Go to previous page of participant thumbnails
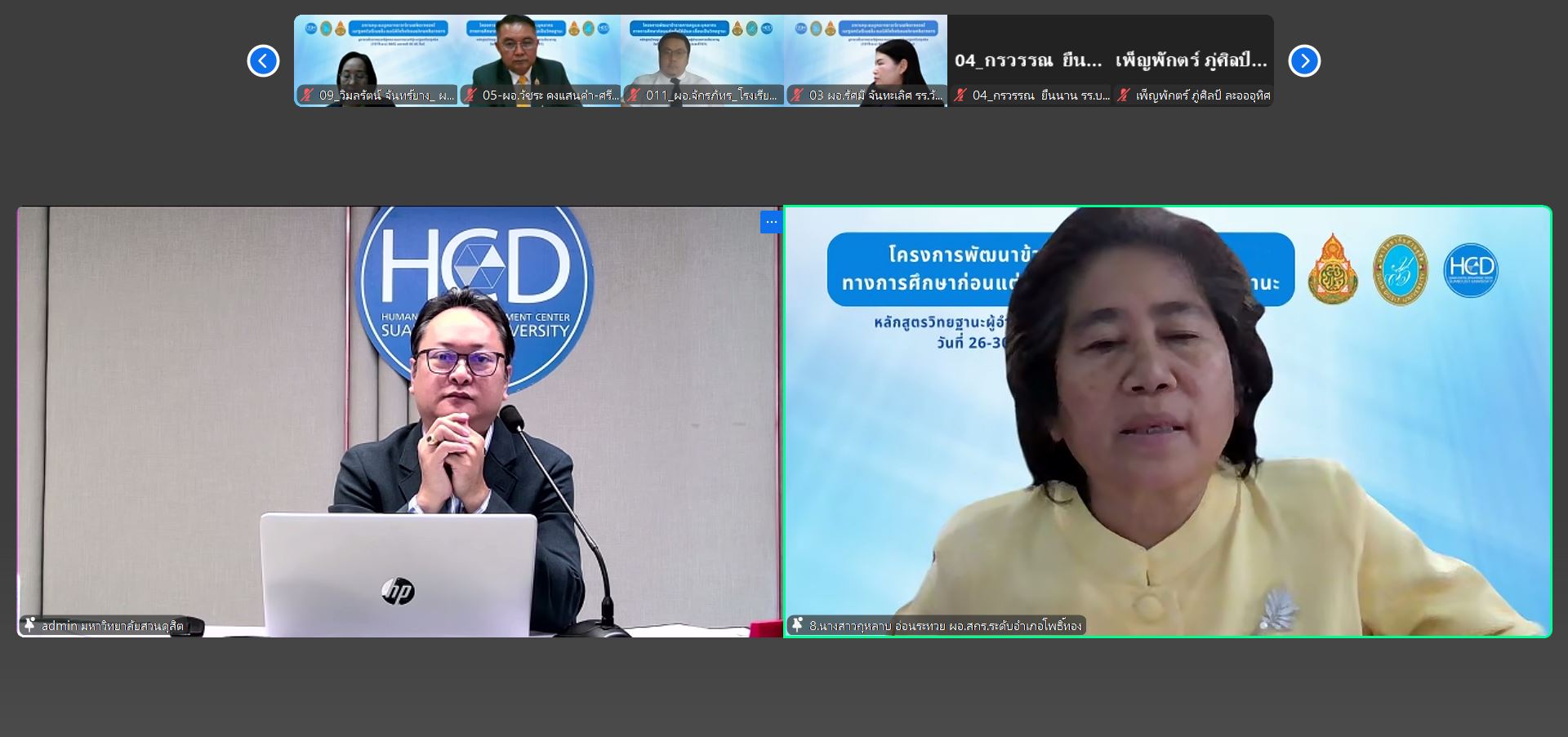This screenshot has height=737, width=1568. coord(263,61)
